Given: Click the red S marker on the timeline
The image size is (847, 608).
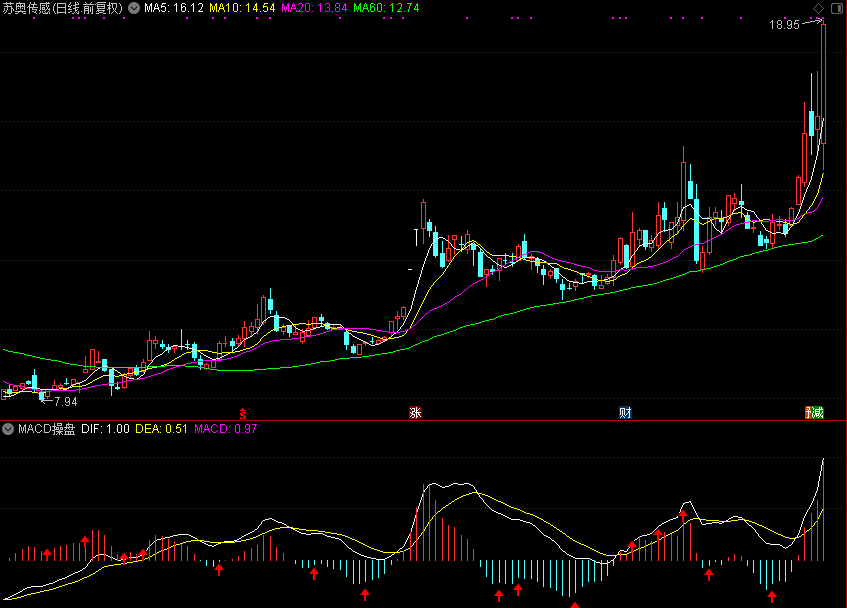Looking at the screenshot, I should click(x=243, y=414).
